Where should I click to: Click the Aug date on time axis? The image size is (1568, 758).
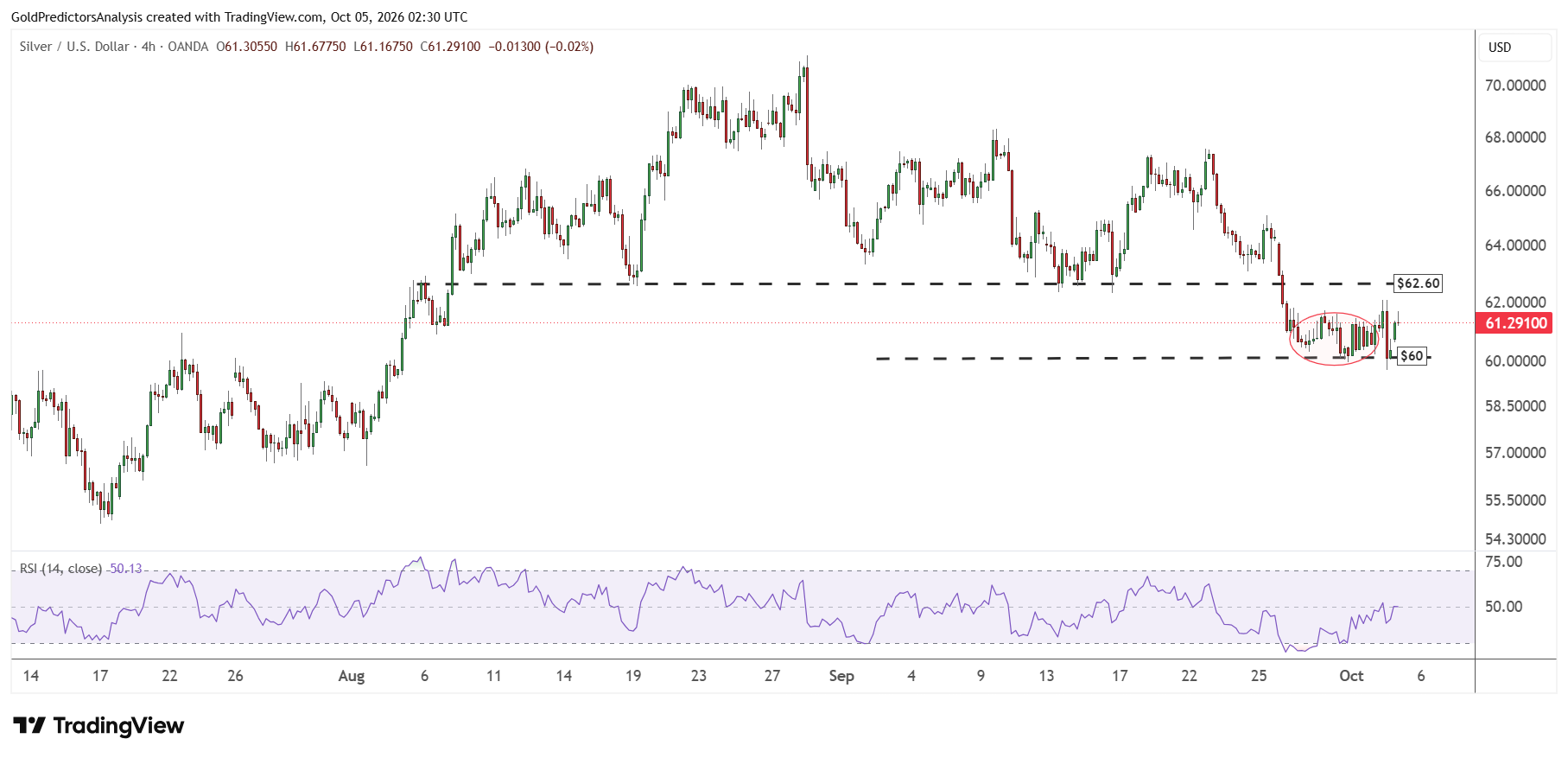coord(352,676)
